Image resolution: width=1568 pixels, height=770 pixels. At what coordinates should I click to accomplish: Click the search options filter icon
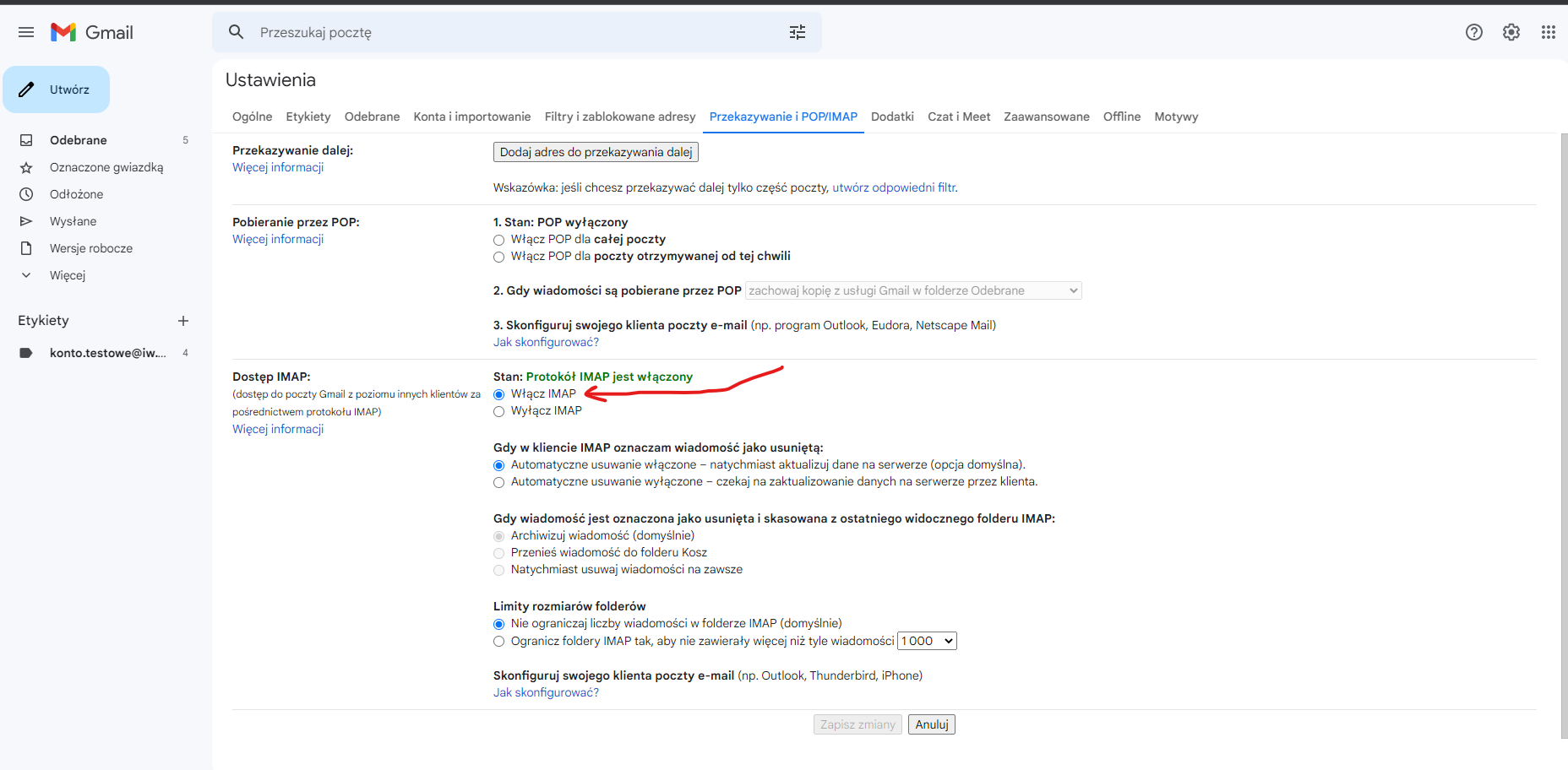(797, 32)
